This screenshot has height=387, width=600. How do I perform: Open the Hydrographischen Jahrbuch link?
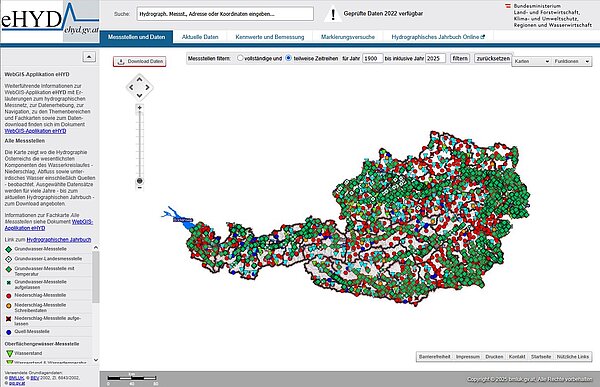(x=59, y=240)
